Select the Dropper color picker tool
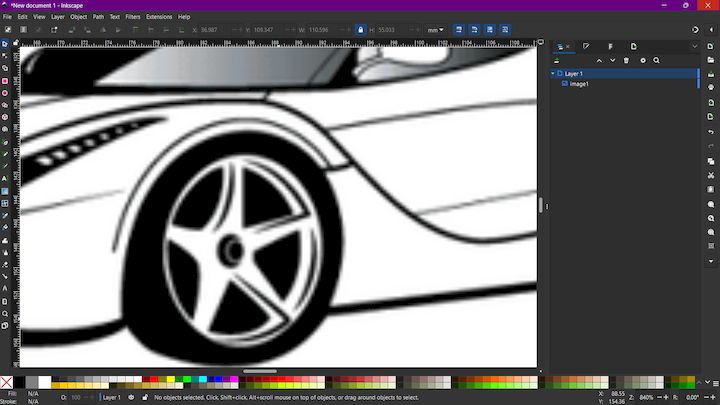This screenshot has height=405, width=720. [5, 215]
